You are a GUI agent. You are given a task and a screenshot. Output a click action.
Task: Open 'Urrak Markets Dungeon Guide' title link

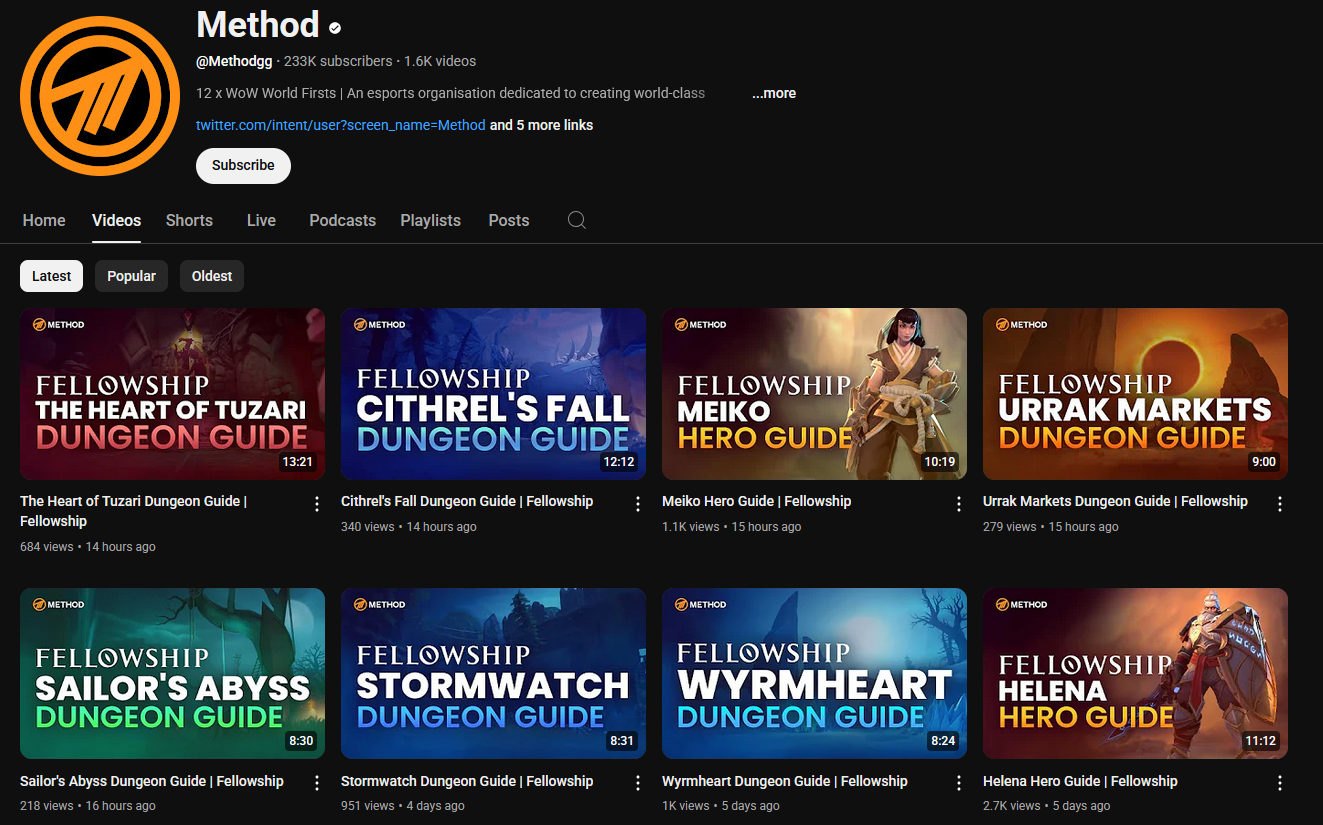pyautogui.click(x=1115, y=501)
